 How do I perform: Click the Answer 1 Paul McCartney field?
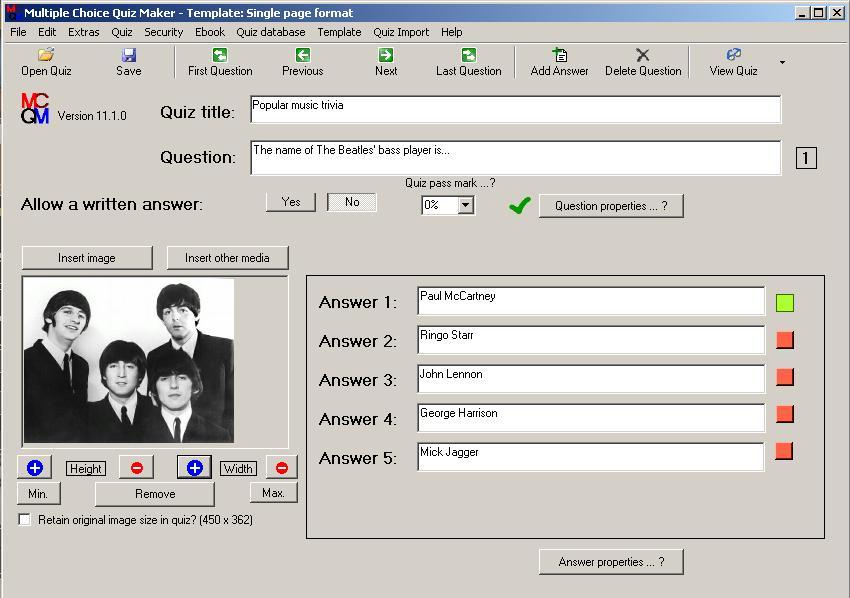point(591,300)
